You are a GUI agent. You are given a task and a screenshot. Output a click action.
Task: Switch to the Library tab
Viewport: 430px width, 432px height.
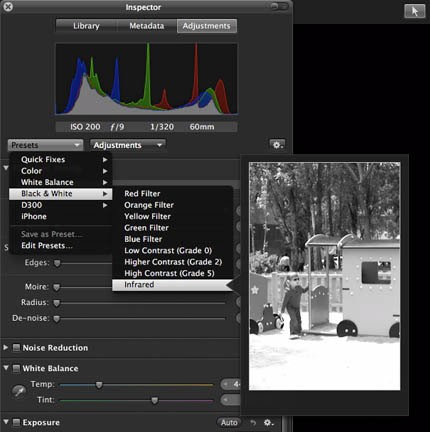[86, 26]
